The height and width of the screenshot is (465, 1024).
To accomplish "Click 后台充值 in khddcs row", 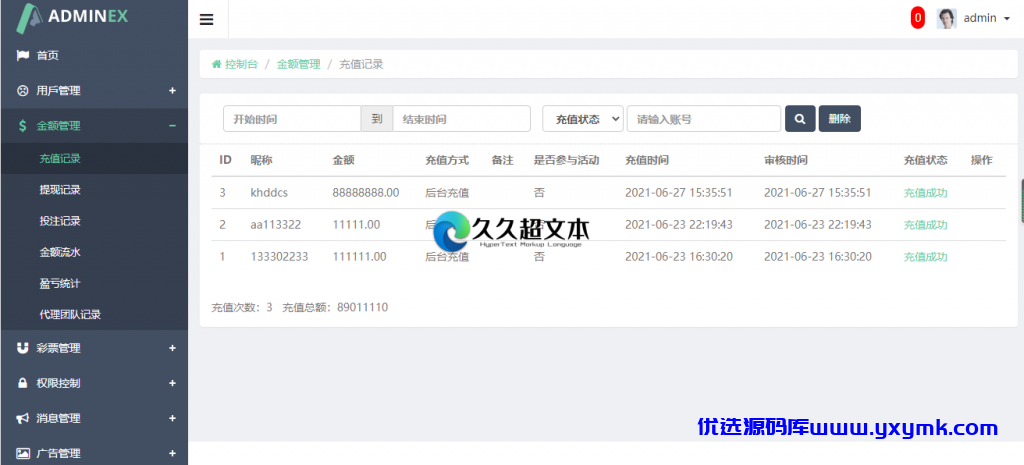I will (x=447, y=193).
